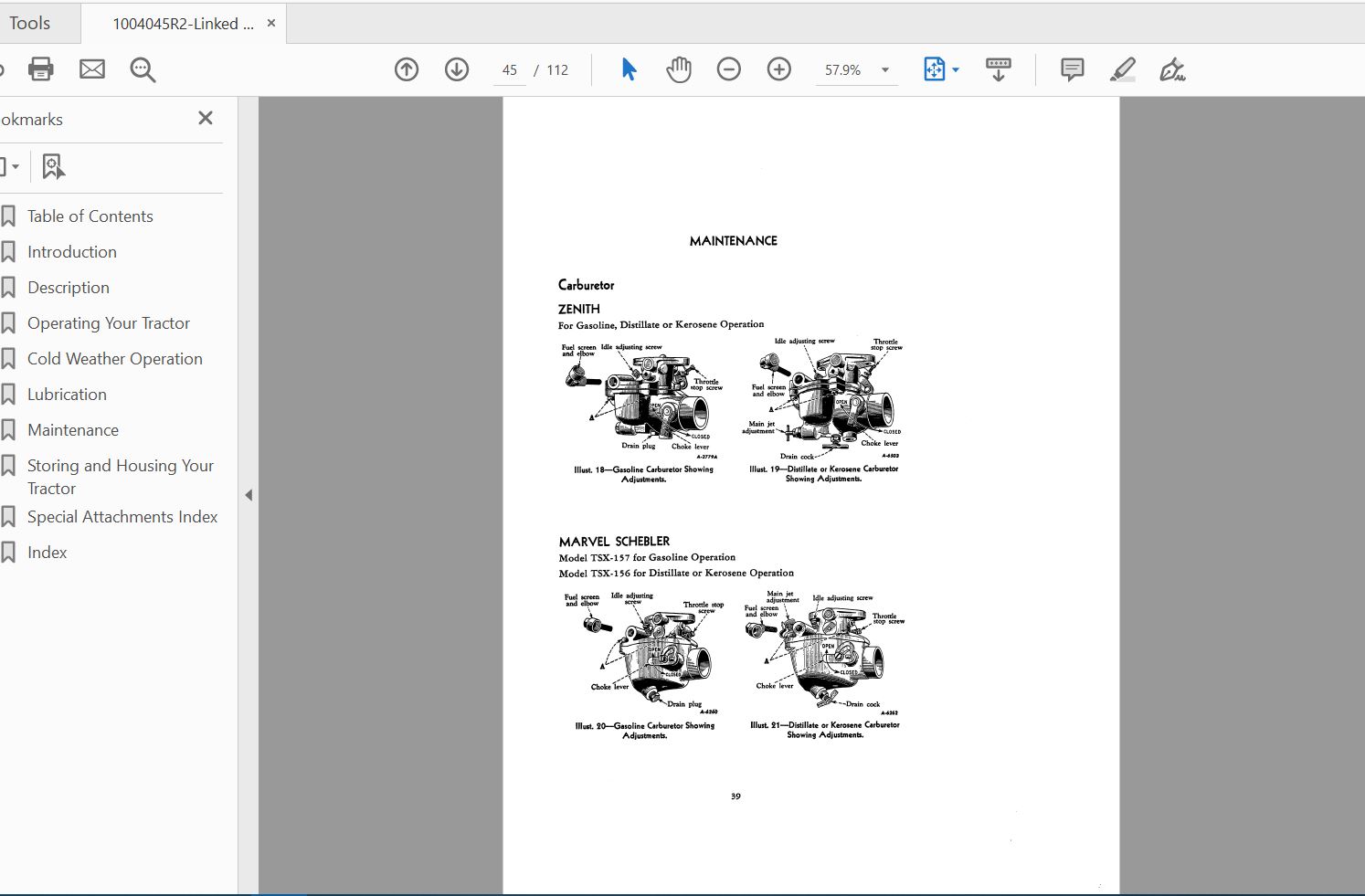Open the bookmark options dropdown
This screenshot has height=896, width=1365.
click(x=13, y=165)
